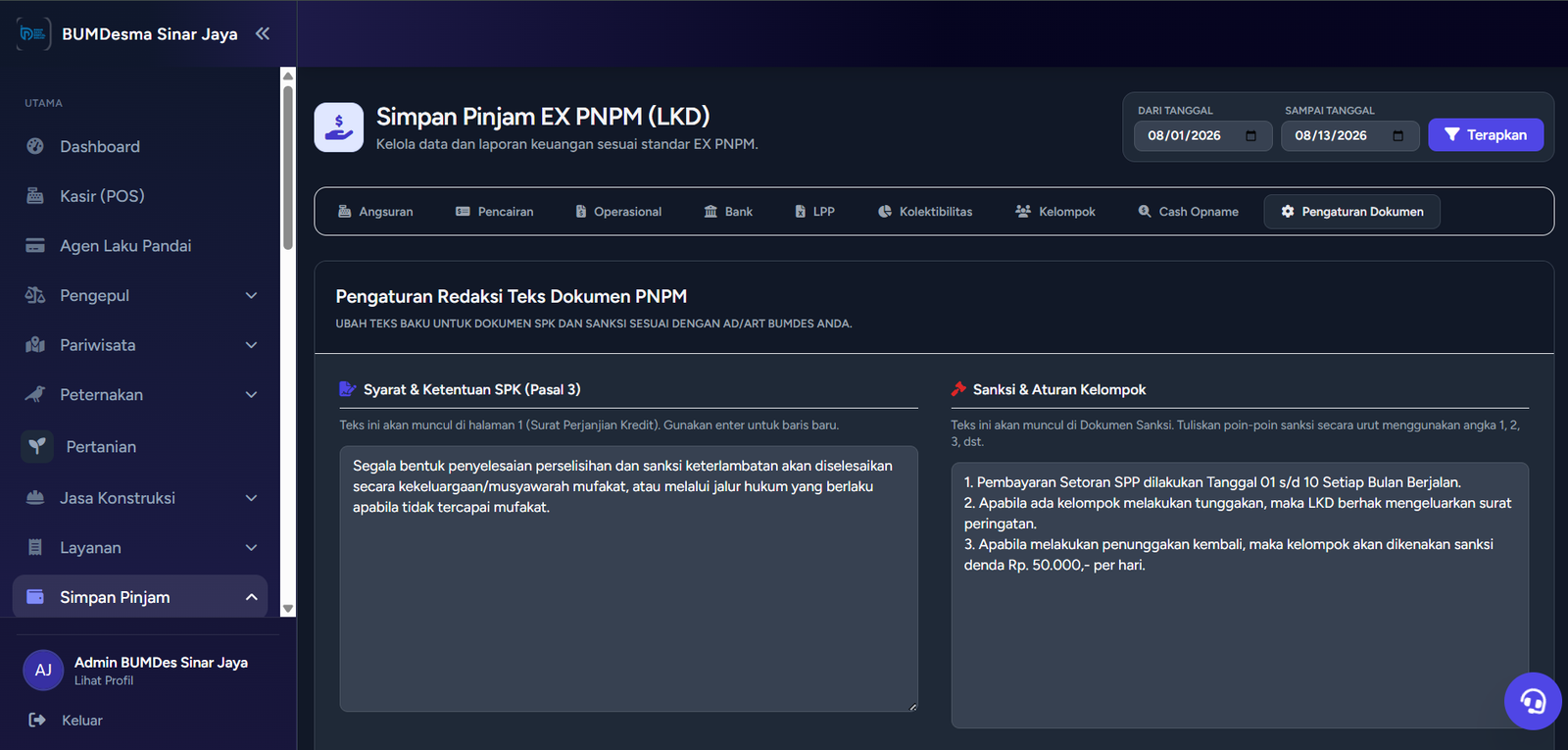Select the Pengaturan Dokumen tab
Viewport: 1568px width, 750px height.
pos(1352,212)
